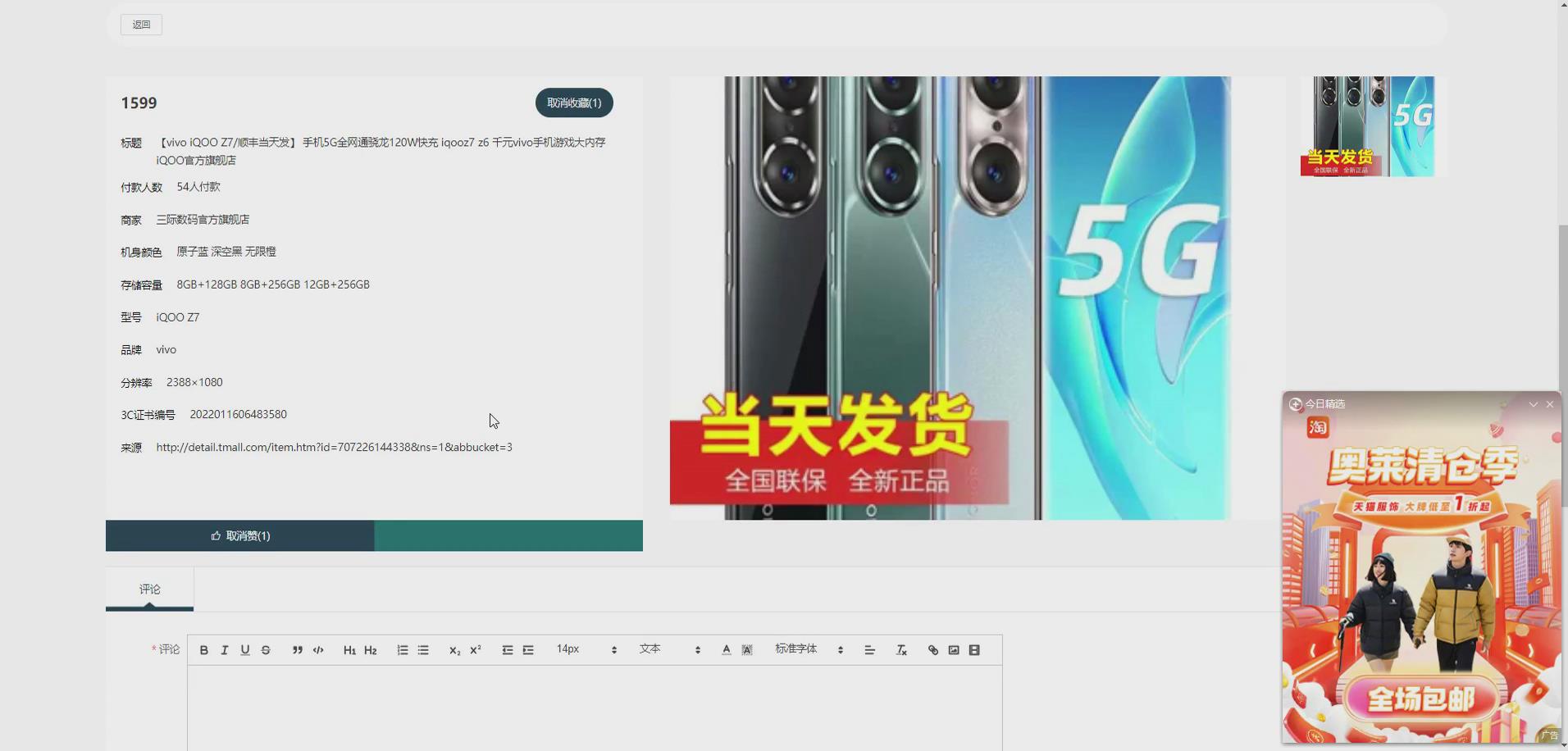Click the price 1599 heading
This screenshot has height=751, width=1568.
(x=139, y=102)
